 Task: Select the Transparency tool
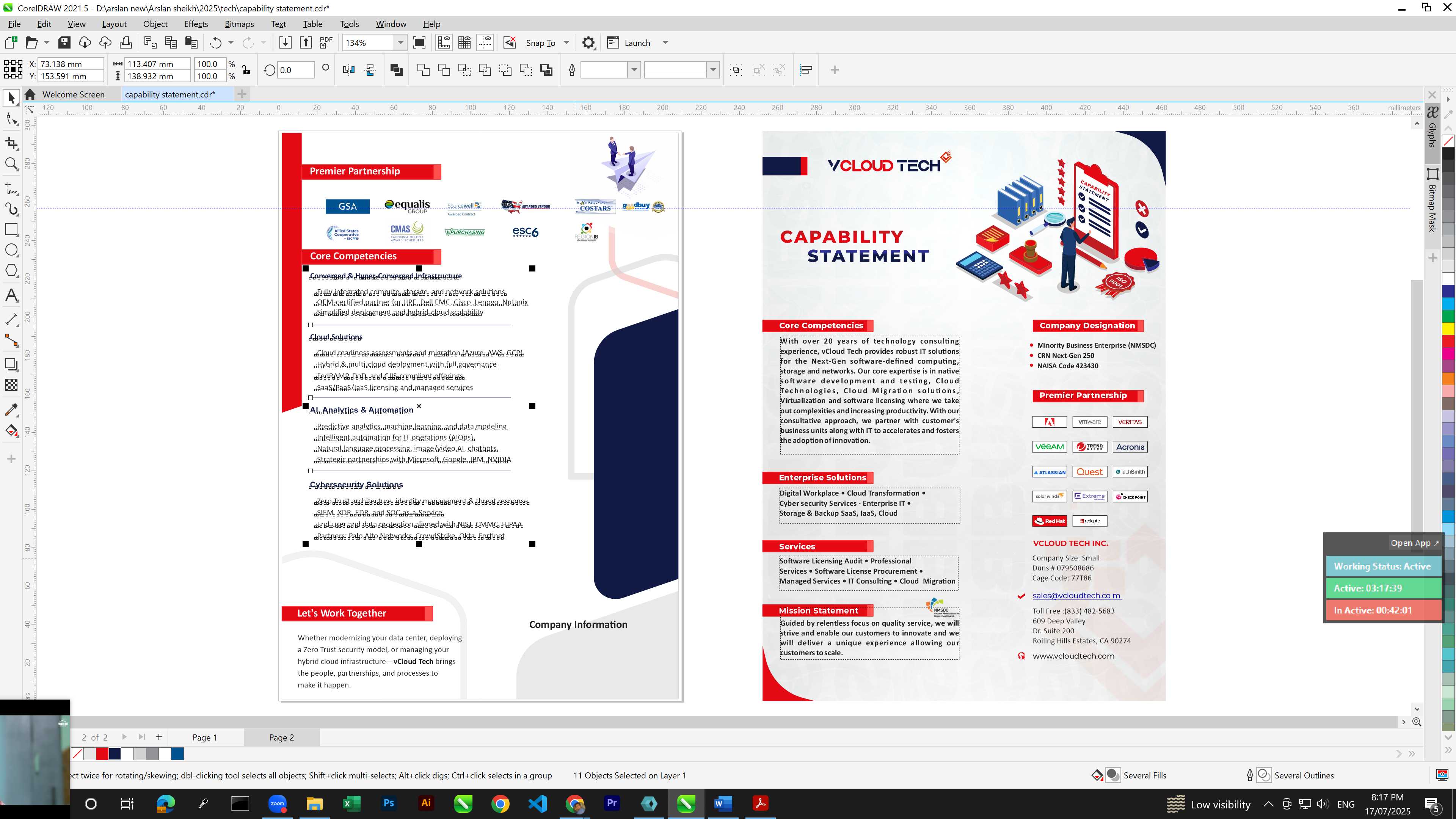point(11,386)
